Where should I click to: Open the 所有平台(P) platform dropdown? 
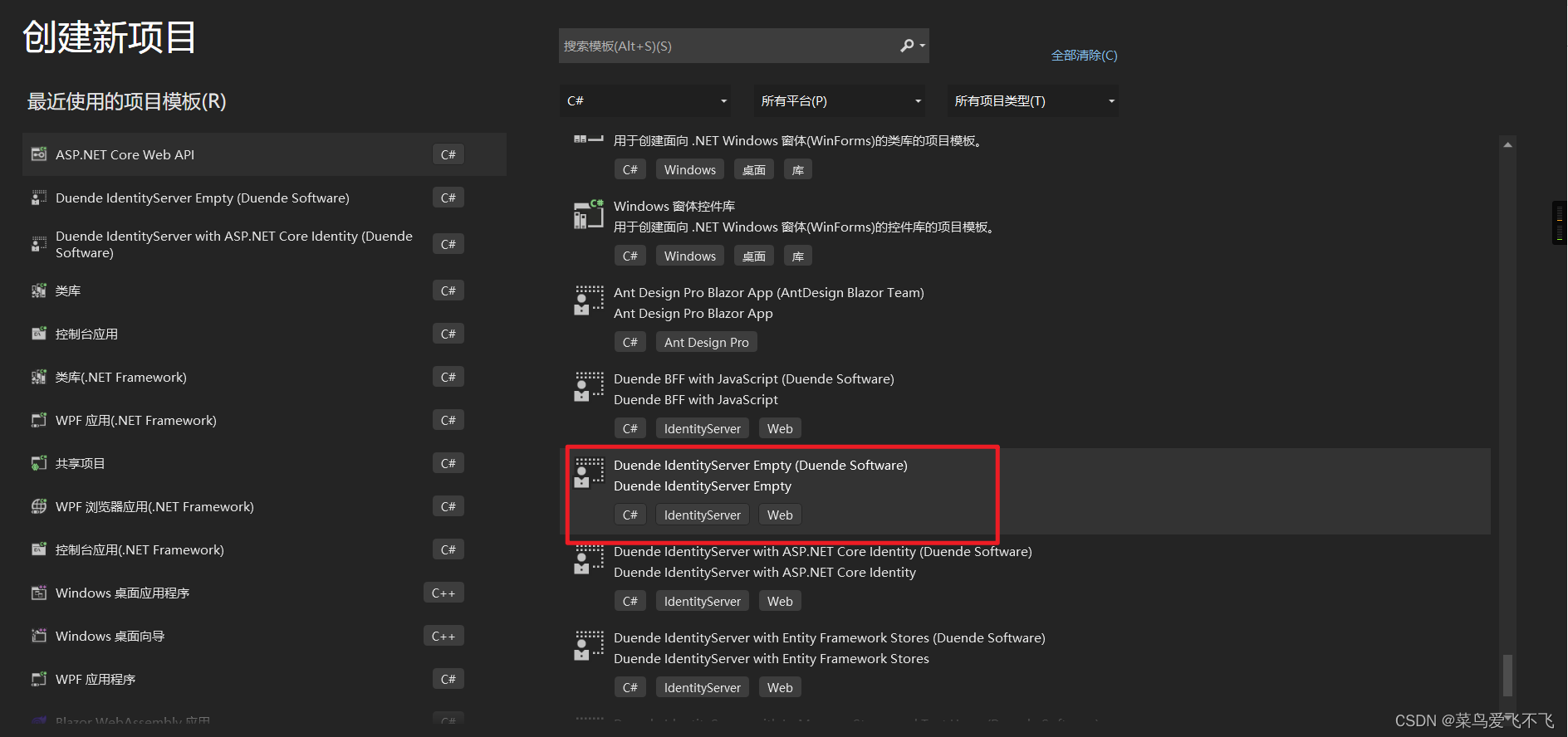coord(839,101)
